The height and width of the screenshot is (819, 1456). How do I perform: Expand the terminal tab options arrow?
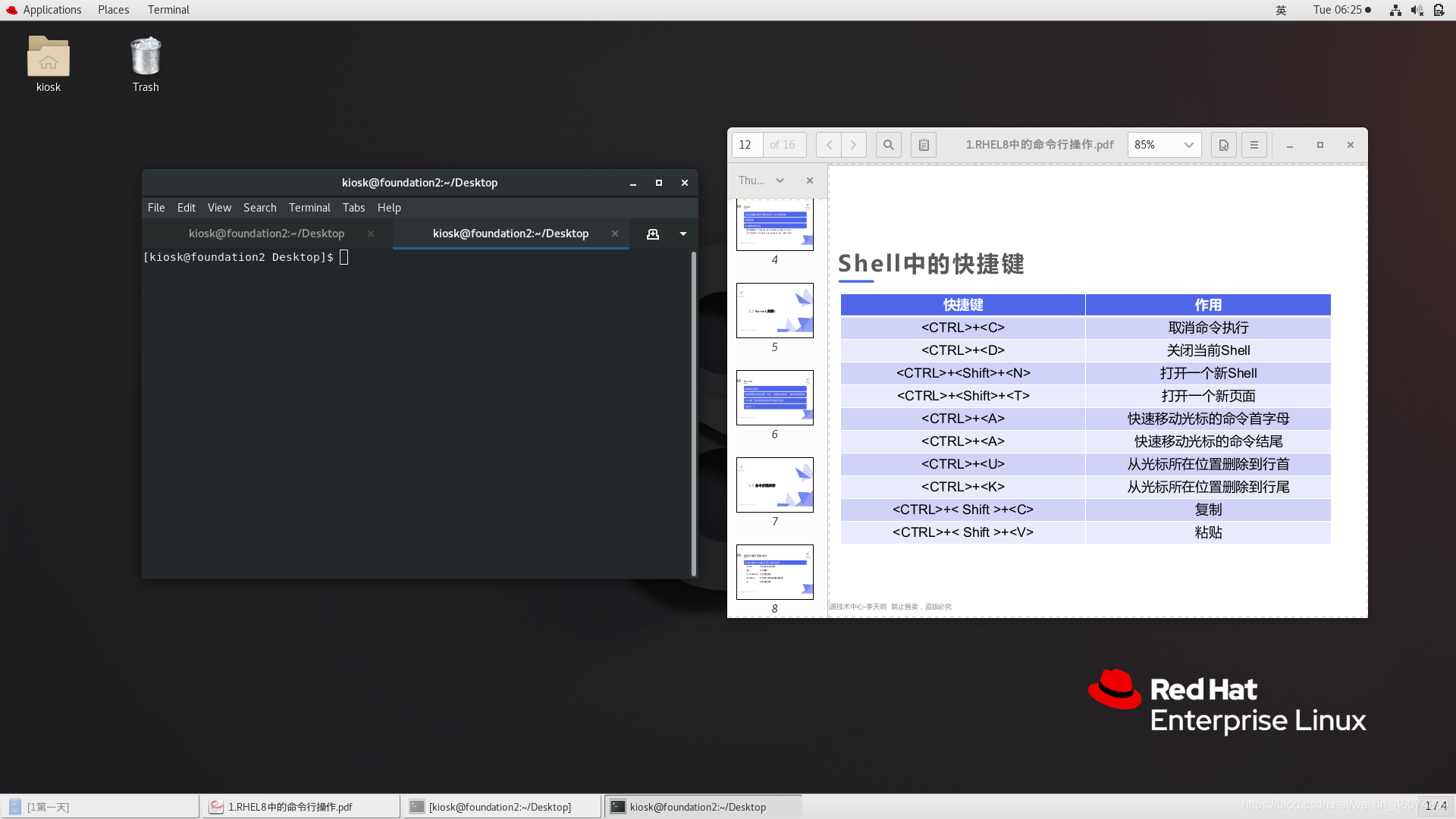(x=683, y=234)
